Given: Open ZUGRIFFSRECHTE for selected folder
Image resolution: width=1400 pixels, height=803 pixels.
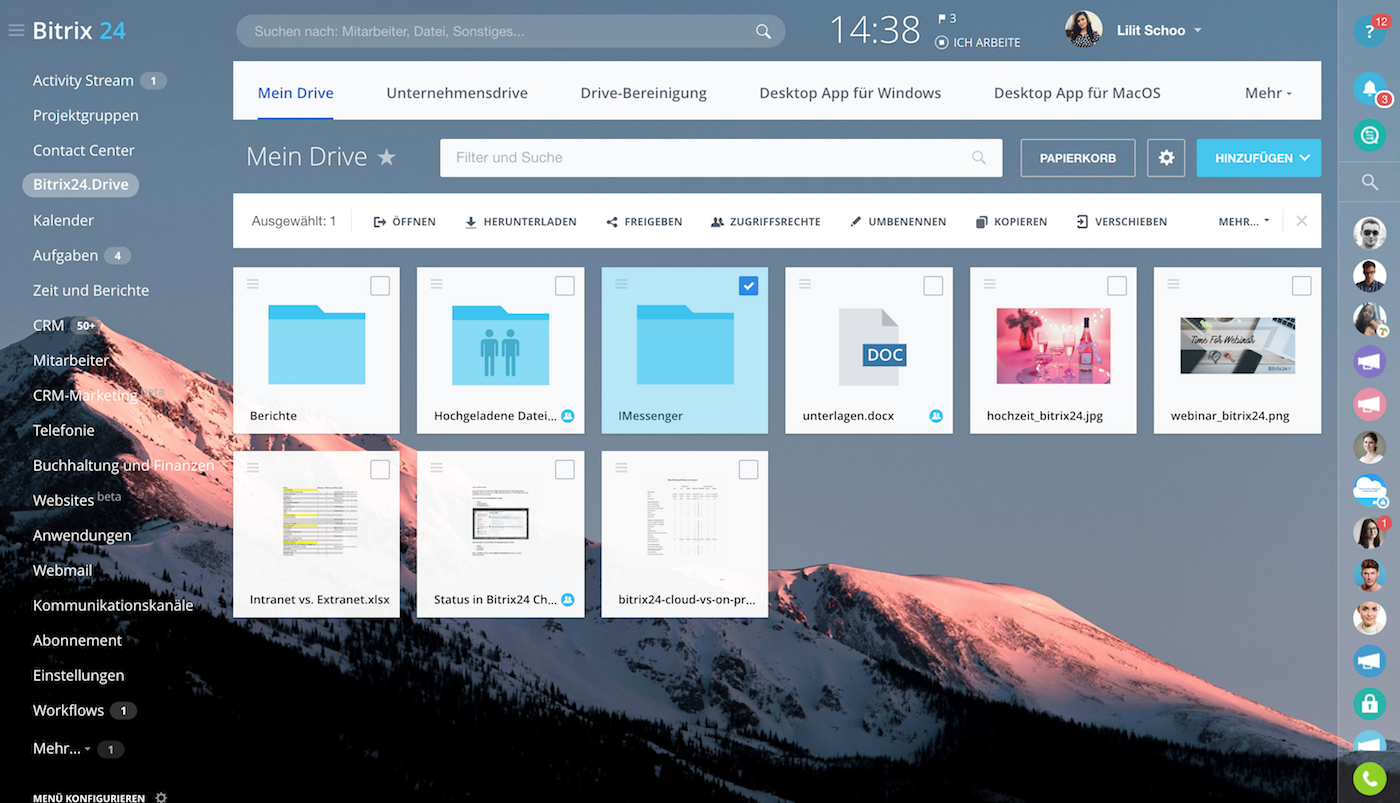Looking at the screenshot, I should [766, 221].
